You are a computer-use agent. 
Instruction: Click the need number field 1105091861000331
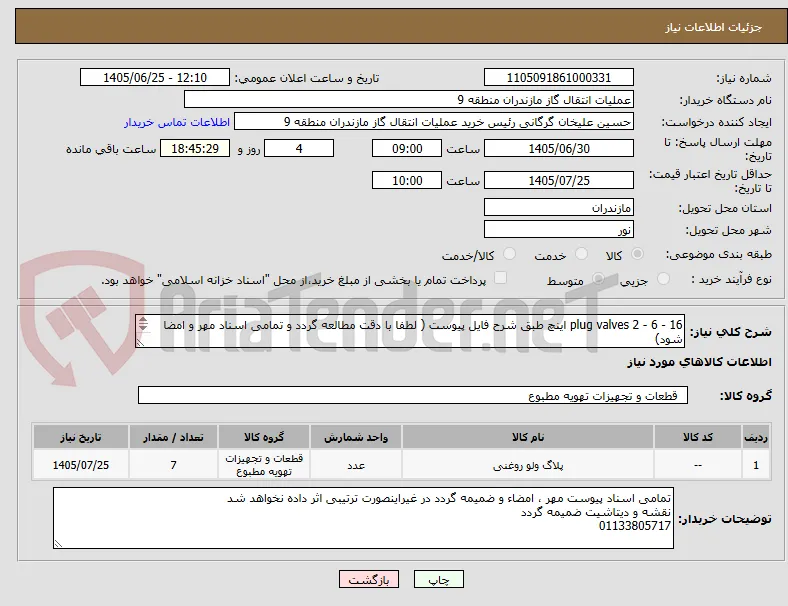[x=558, y=77]
